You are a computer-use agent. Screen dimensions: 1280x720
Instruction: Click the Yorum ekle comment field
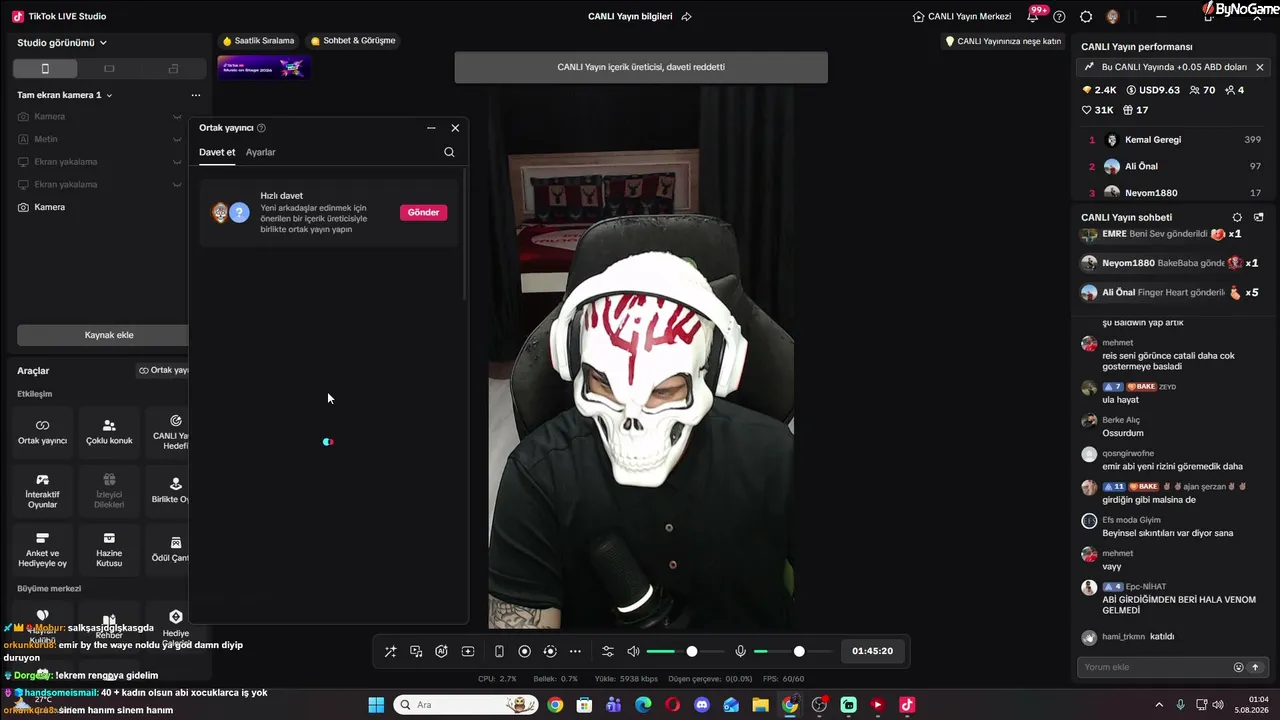pos(1155,667)
